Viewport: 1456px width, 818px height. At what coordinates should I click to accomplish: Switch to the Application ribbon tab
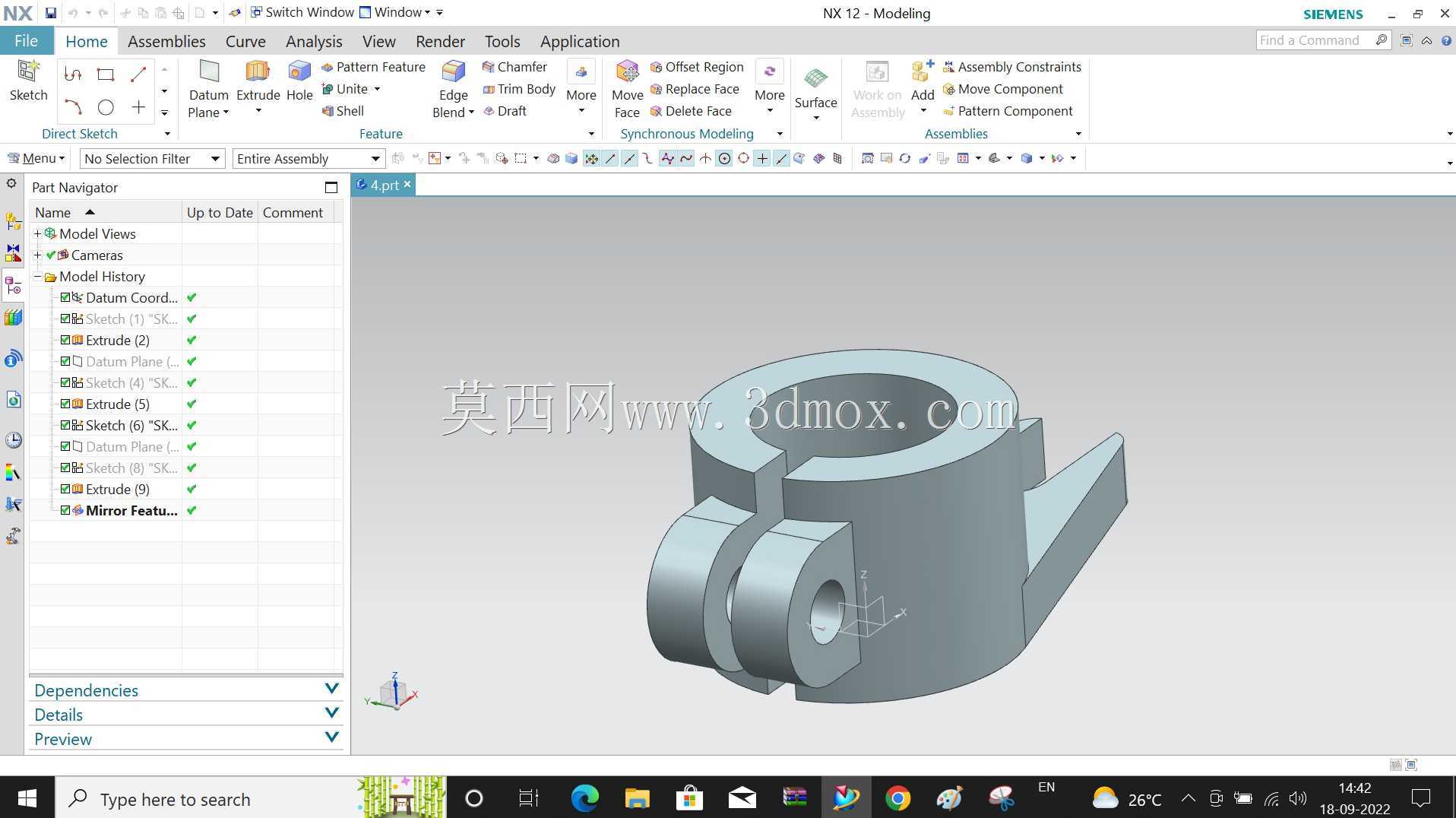click(x=580, y=41)
